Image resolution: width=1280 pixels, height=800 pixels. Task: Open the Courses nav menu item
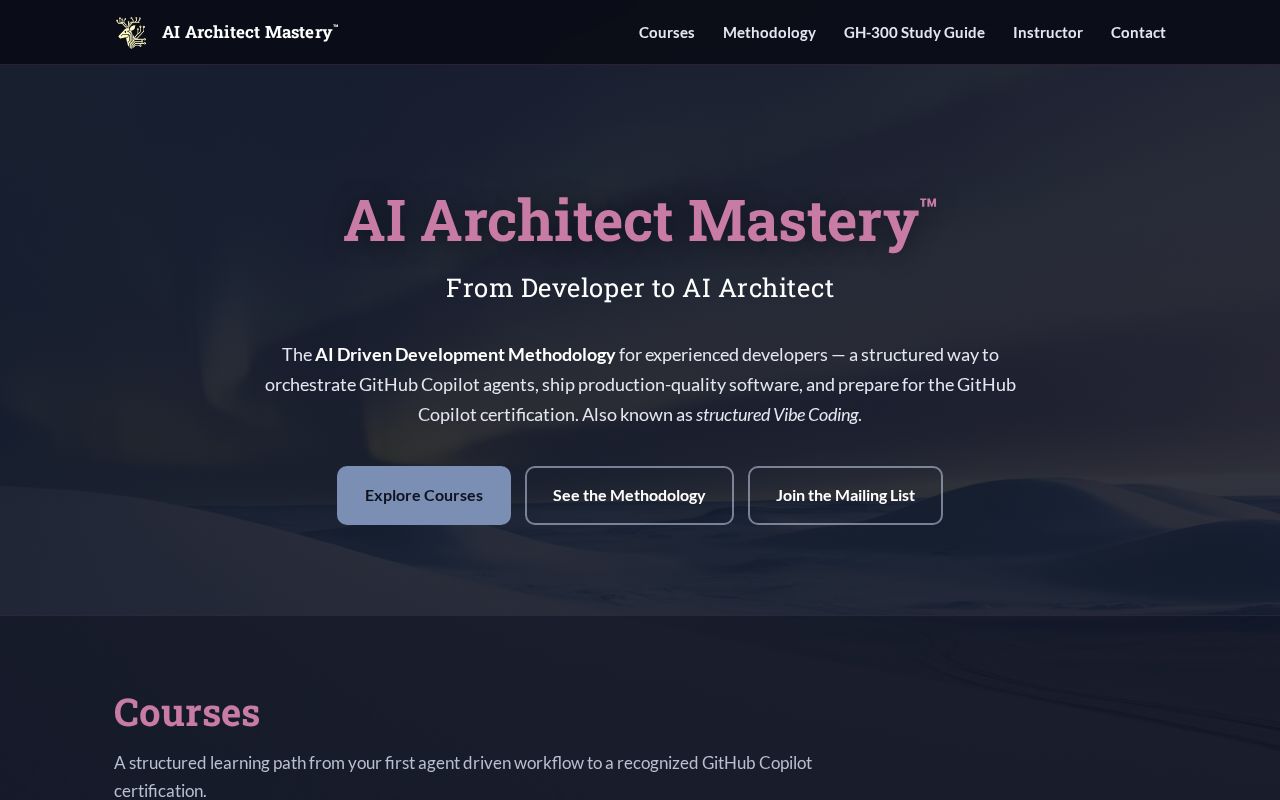pyautogui.click(x=666, y=32)
